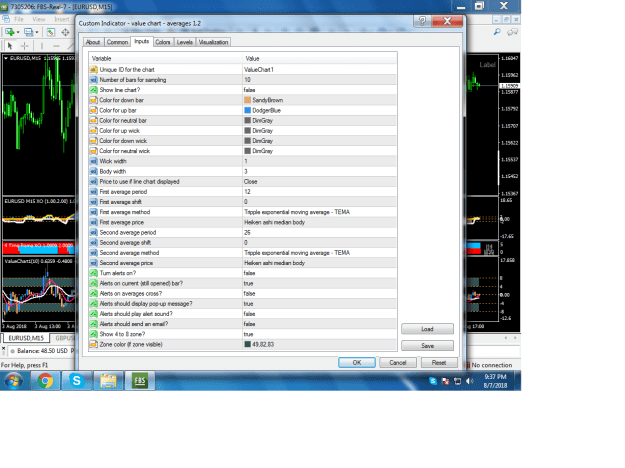Switch to the Colors tab
Screen dimensions: 625x468
[x=163, y=42]
